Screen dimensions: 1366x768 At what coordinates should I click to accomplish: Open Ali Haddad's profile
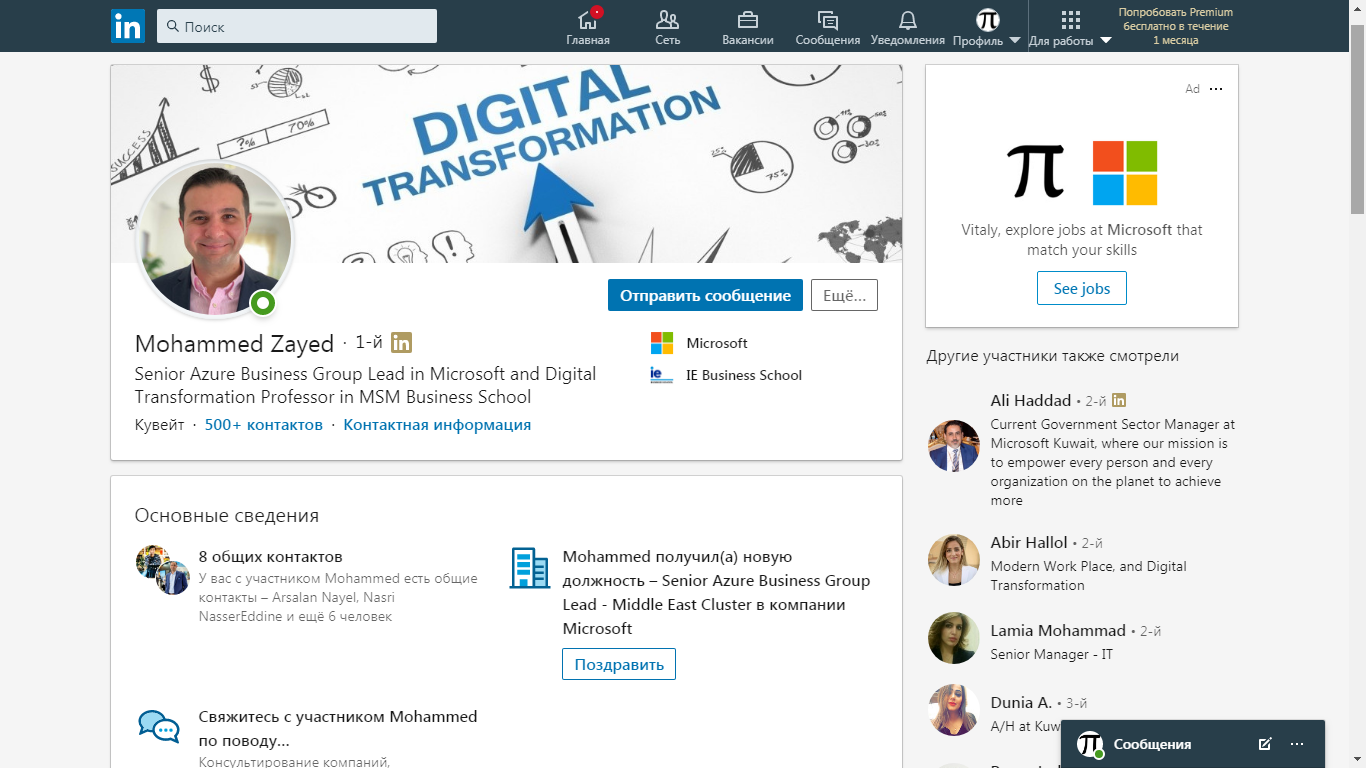[1031, 400]
